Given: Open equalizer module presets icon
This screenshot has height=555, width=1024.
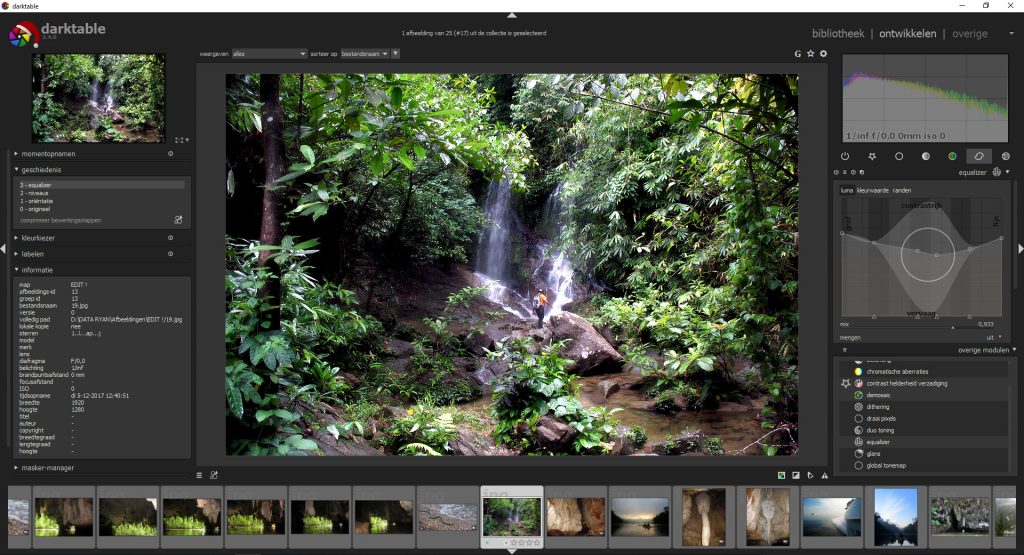Looking at the screenshot, I should [x=844, y=172].
